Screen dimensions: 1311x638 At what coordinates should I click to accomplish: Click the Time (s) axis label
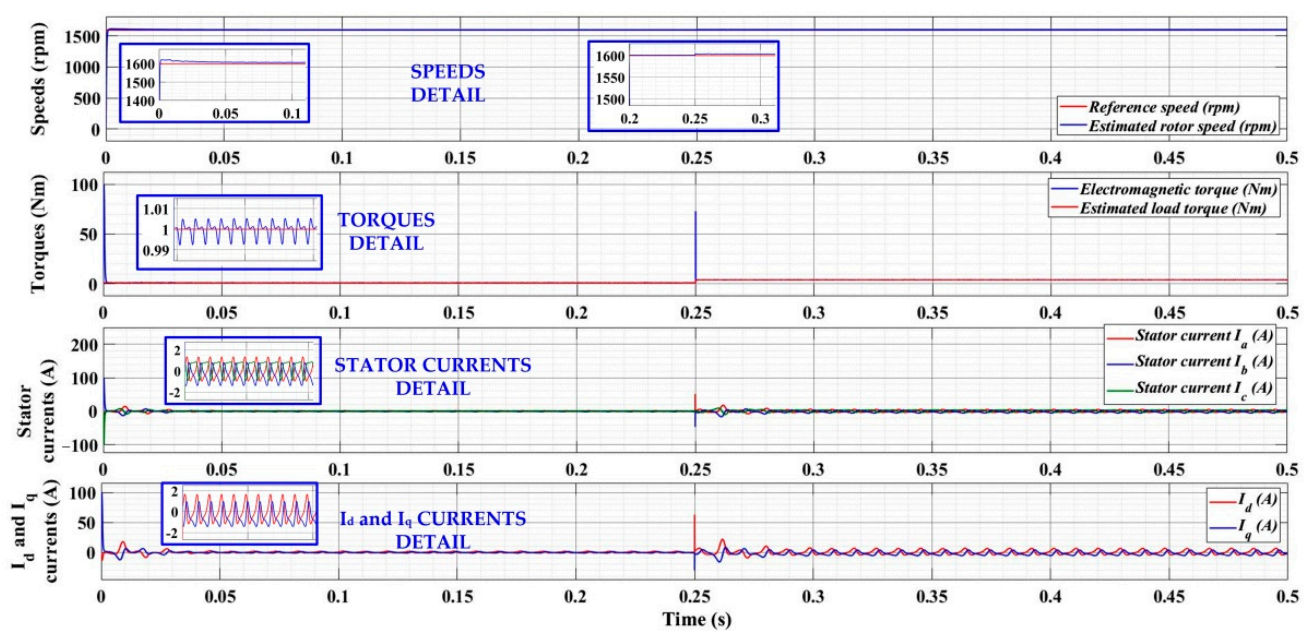[x=695, y=621]
